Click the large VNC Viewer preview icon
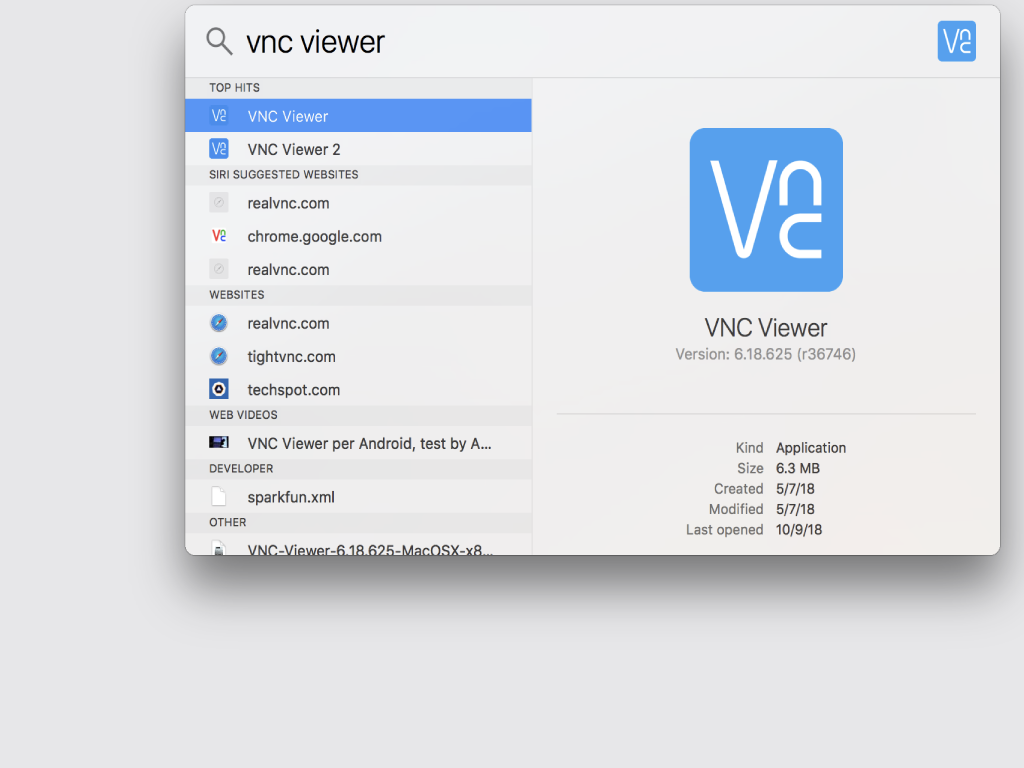 [766, 210]
